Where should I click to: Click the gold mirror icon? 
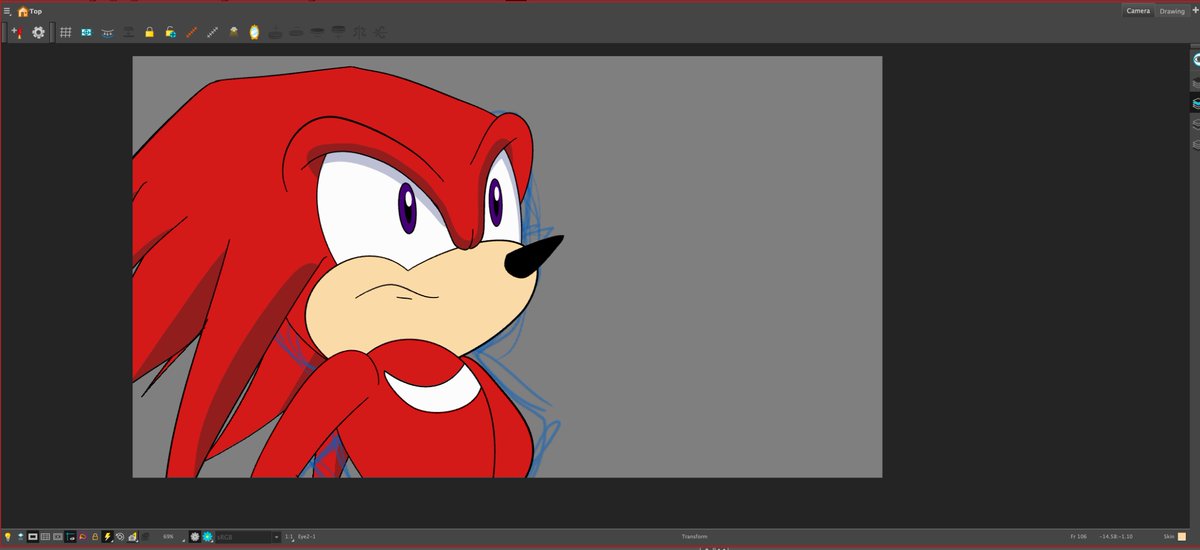(x=254, y=32)
